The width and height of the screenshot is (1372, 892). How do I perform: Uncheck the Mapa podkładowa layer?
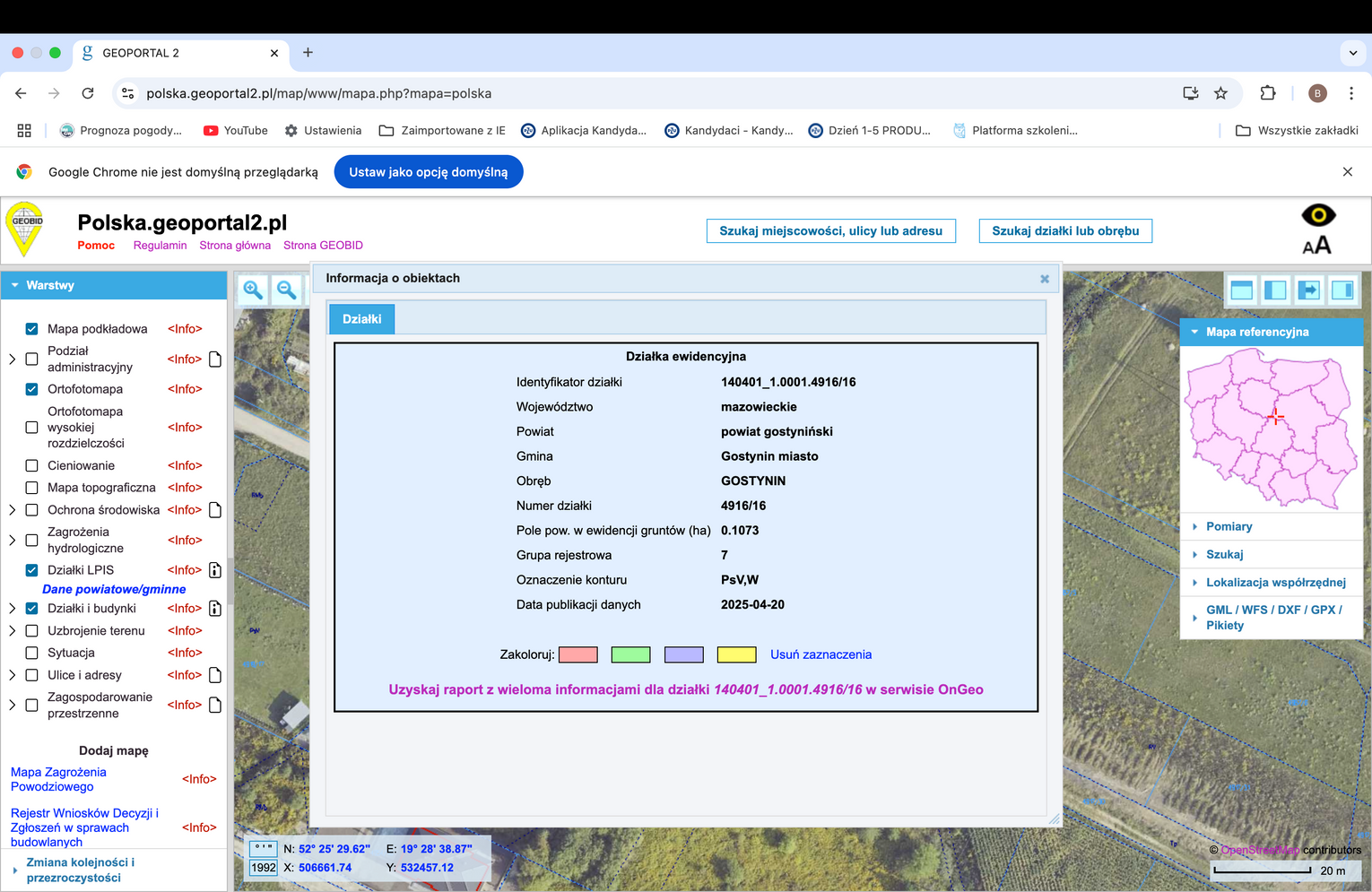pyautogui.click(x=31, y=329)
